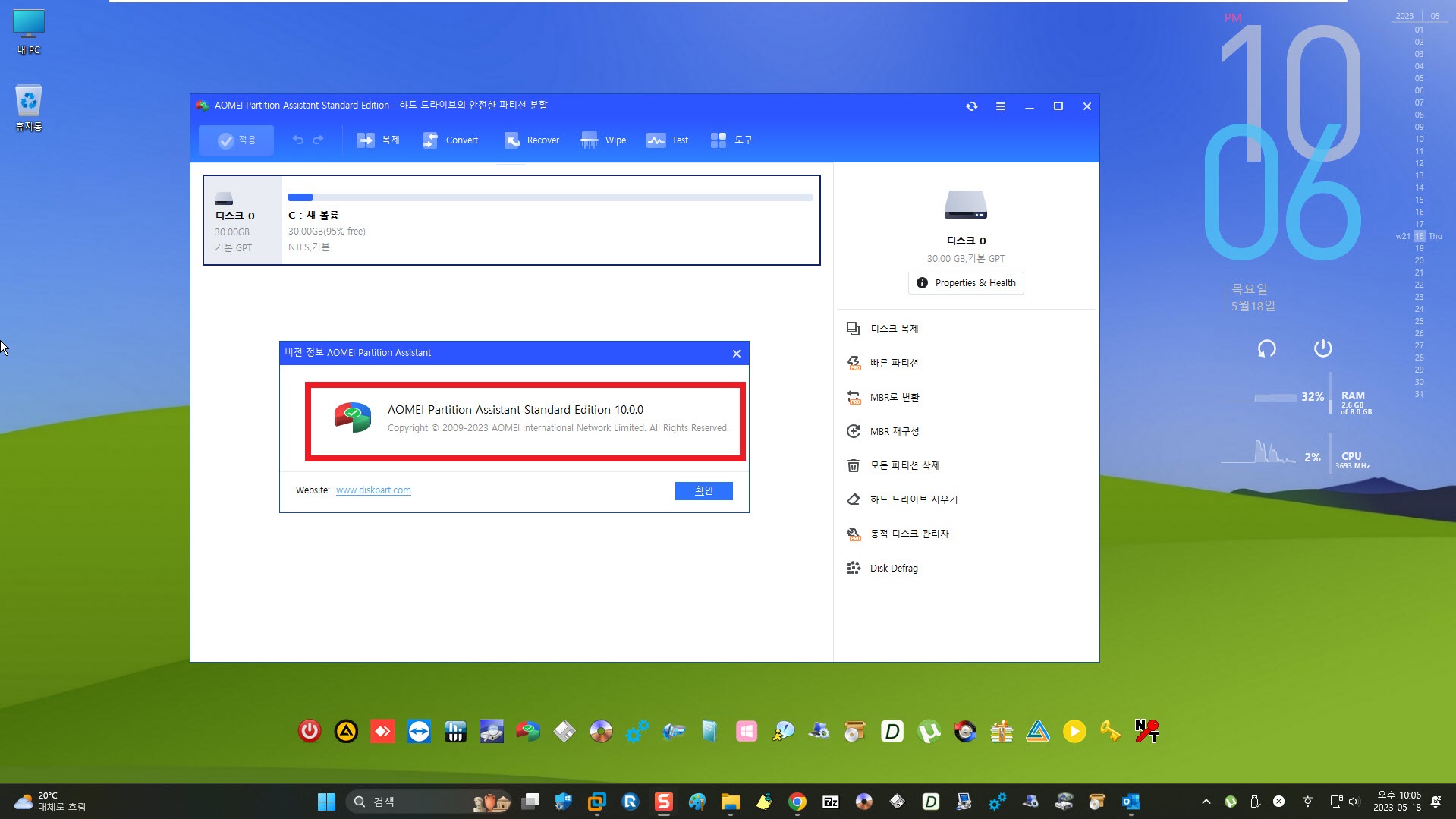Click the volume speaker icon in the tray

1354,802
